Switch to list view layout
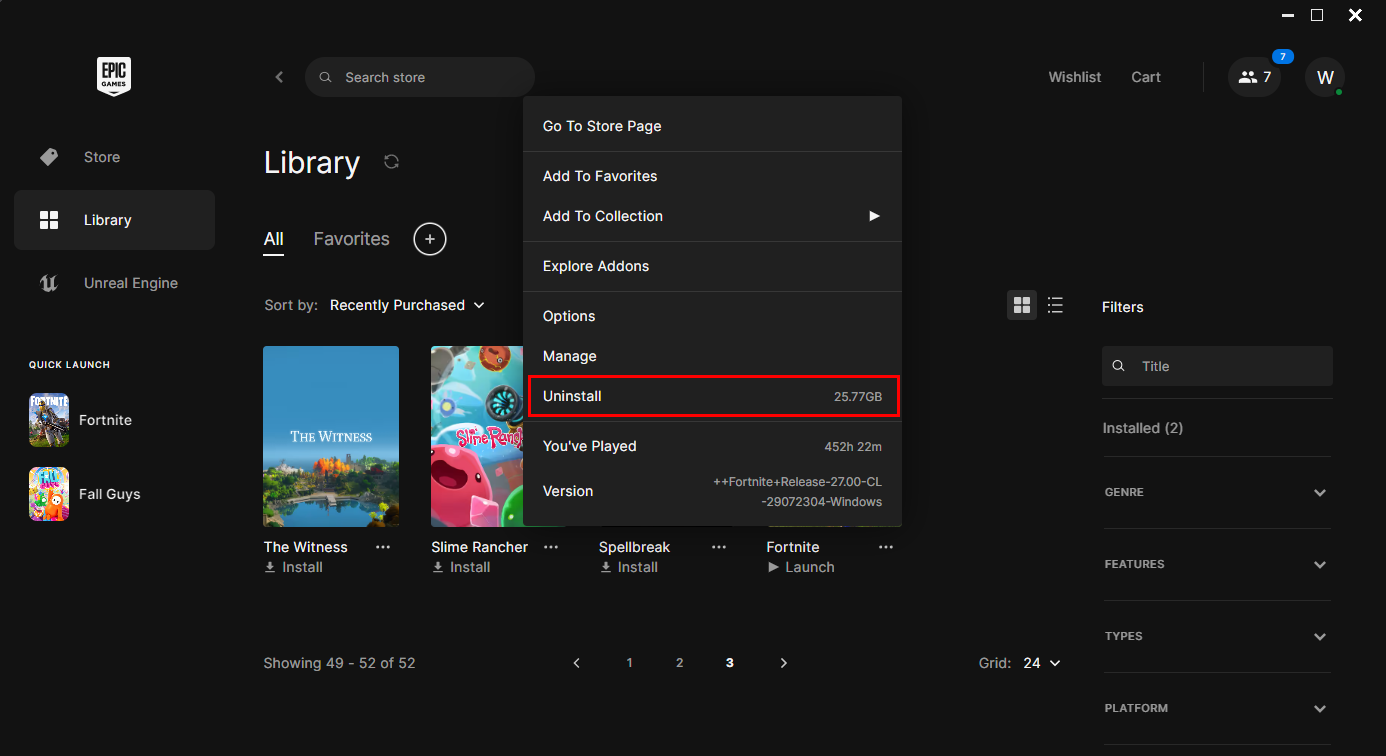The width and height of the screenshot is (1386, 756). (x=1055, y=305)
